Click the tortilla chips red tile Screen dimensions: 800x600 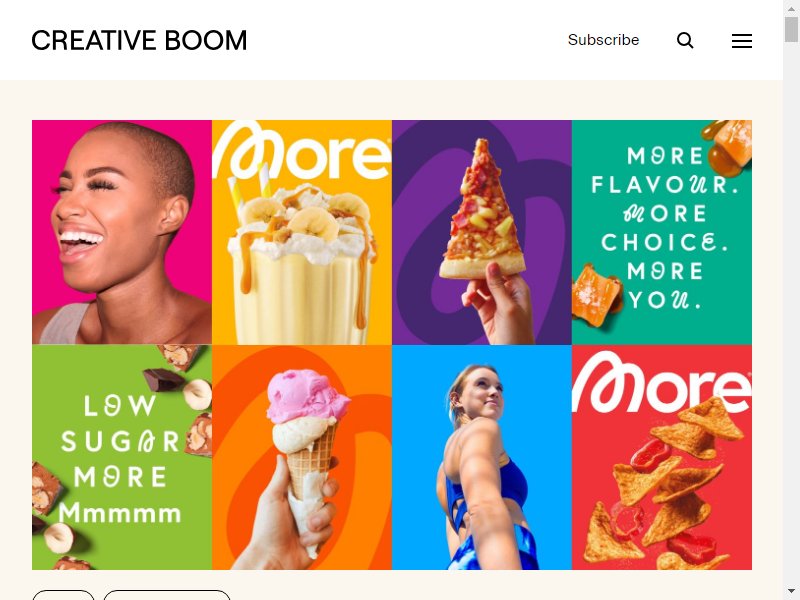click(662, 457)
